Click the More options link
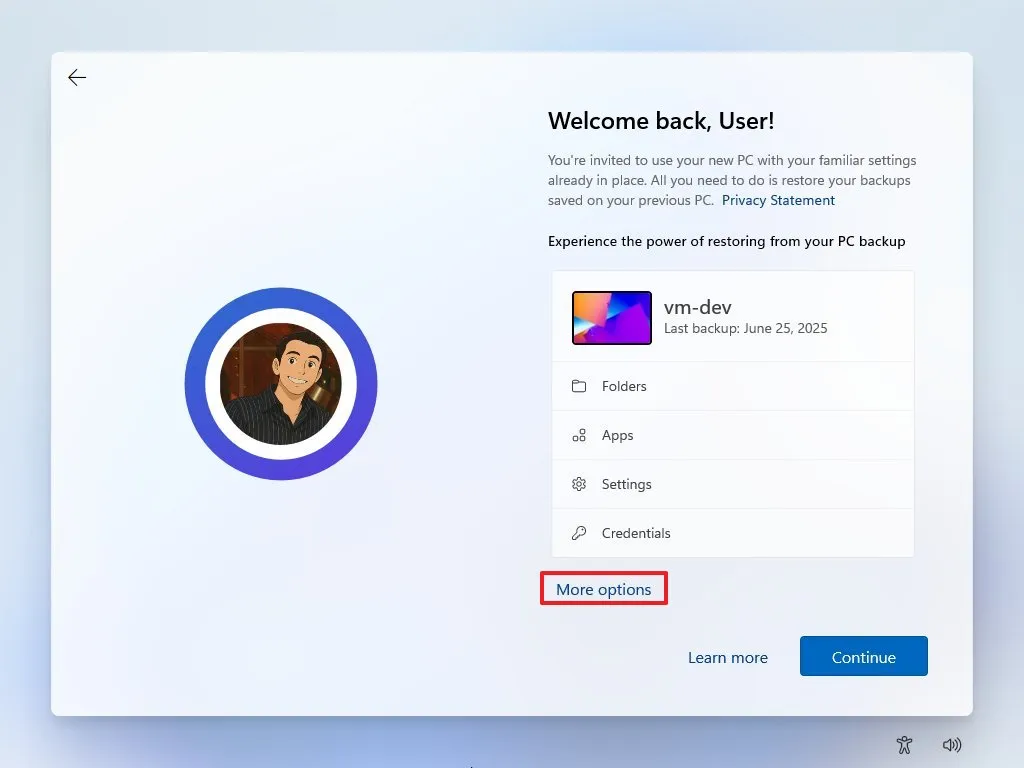1024x768 pixels. (604, 590)
